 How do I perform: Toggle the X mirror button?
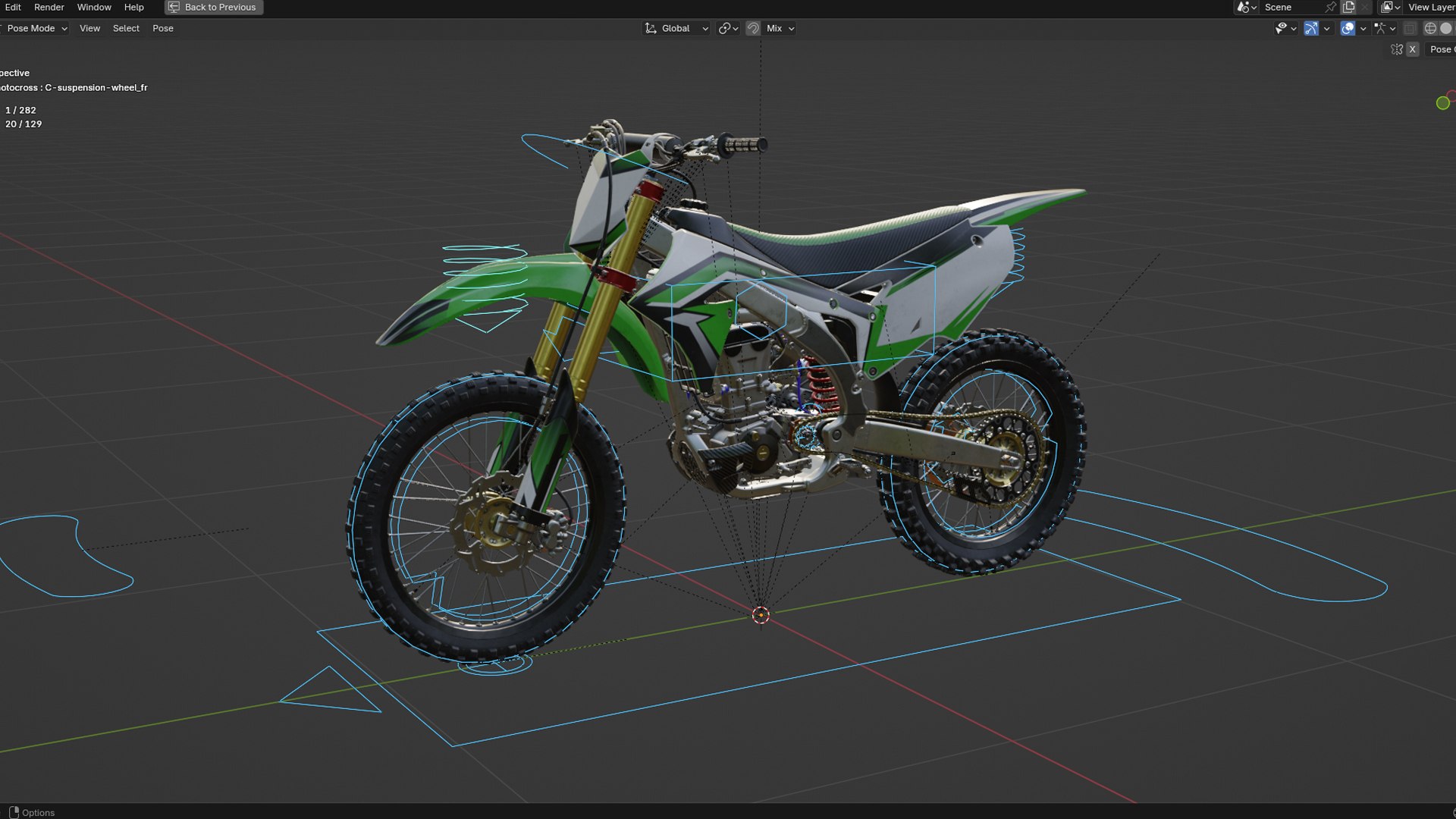point(1412,49)
